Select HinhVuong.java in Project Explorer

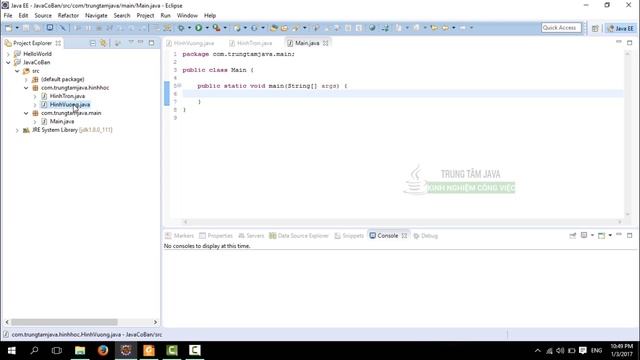(x=69, y=104)
